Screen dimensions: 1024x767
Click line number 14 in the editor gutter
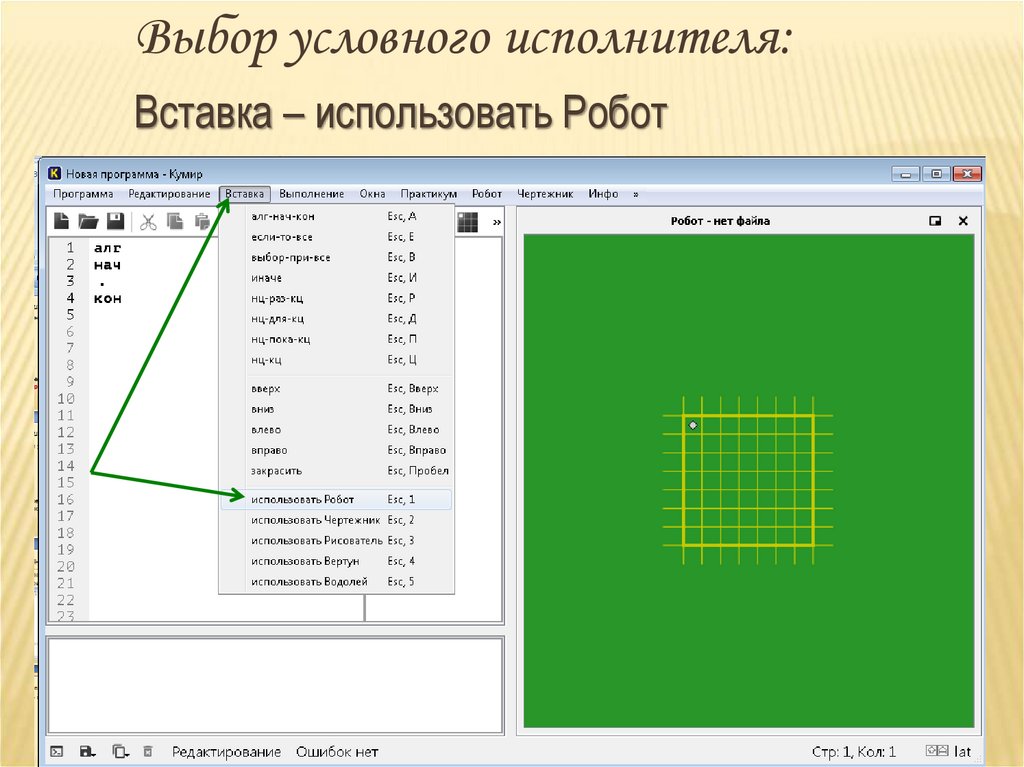pyautogui.click(x=66, y=466)
